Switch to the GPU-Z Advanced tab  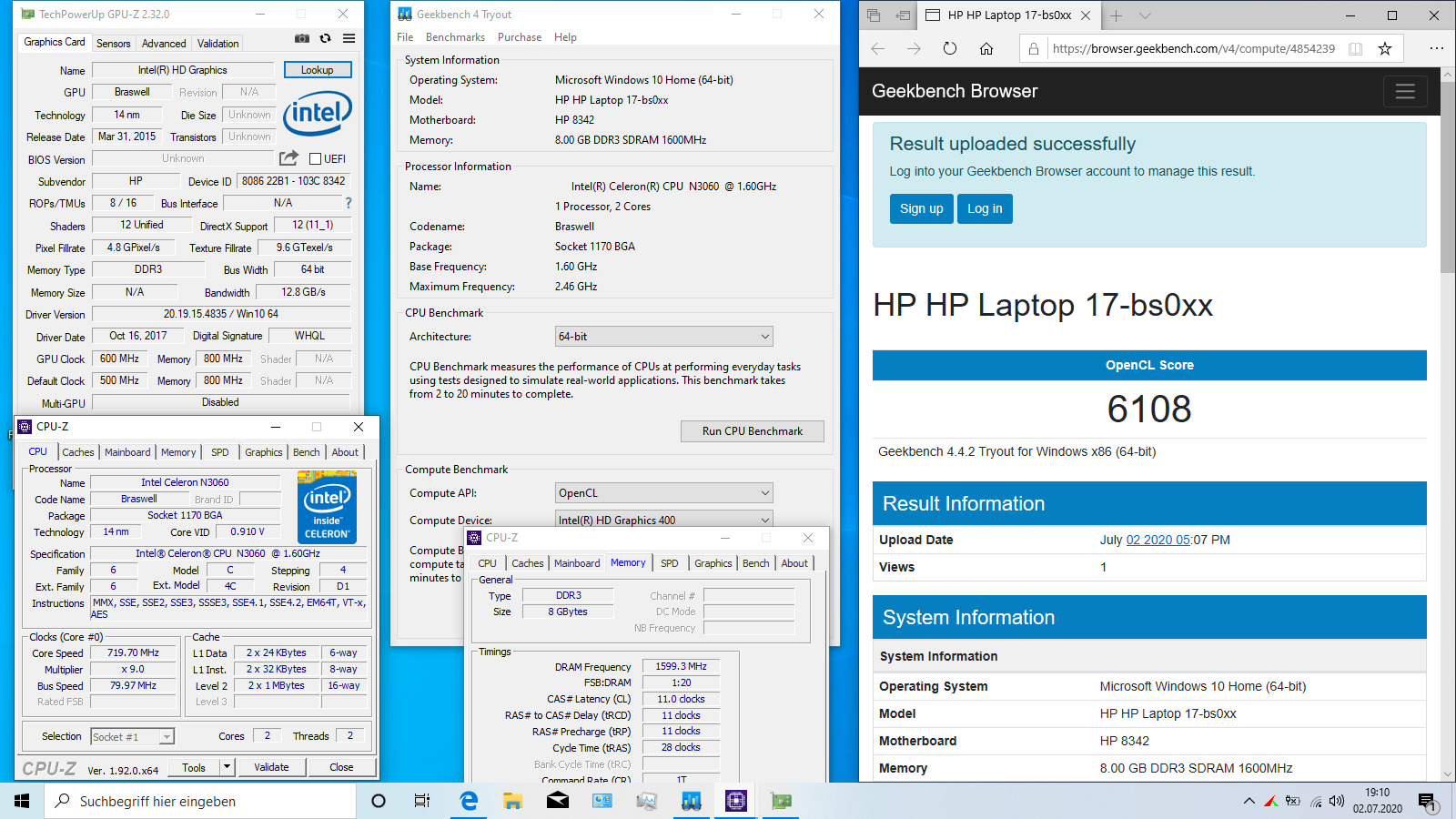[x=164, y=44]
